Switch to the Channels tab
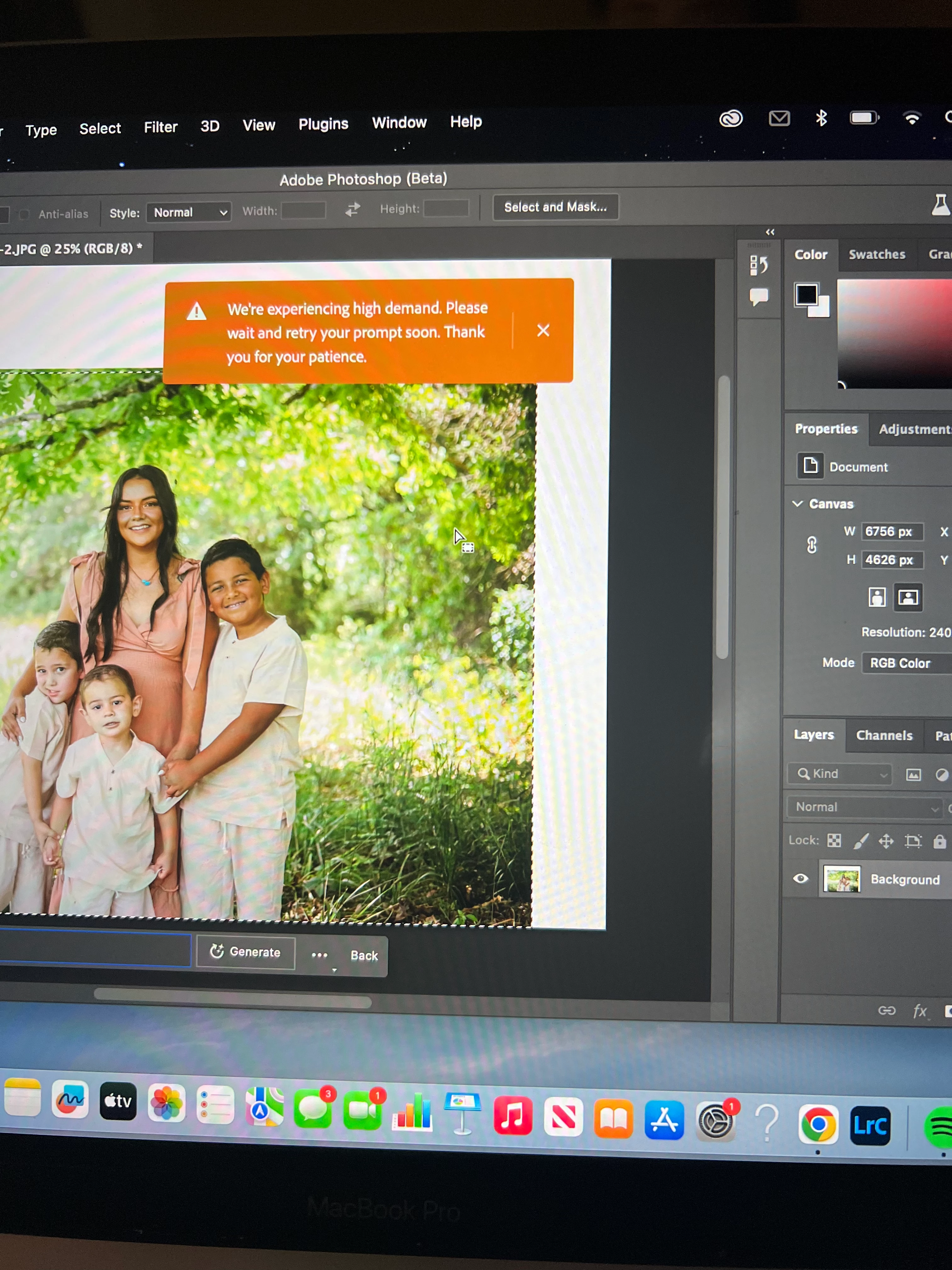 (x=884, y=735)
